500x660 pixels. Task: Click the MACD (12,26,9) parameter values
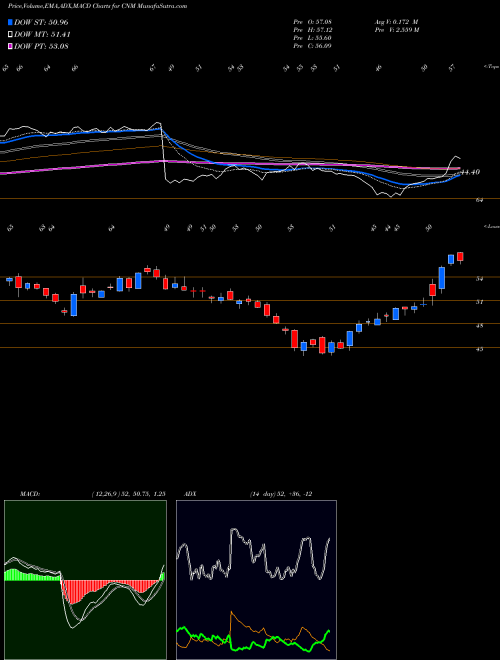[x=128, y=494]
